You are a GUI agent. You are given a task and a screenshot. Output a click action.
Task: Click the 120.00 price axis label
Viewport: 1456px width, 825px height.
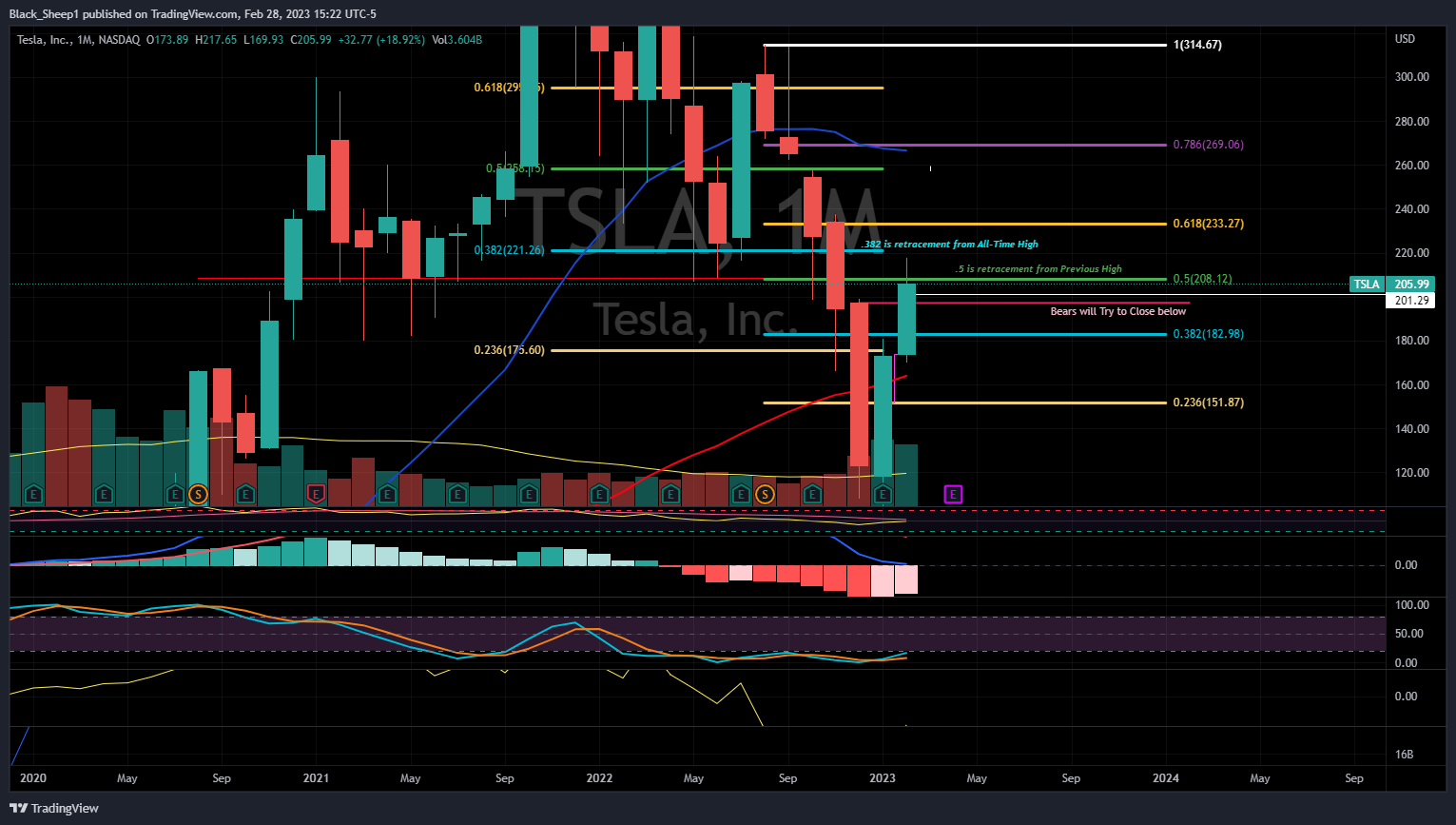[x=1411, y=473]
